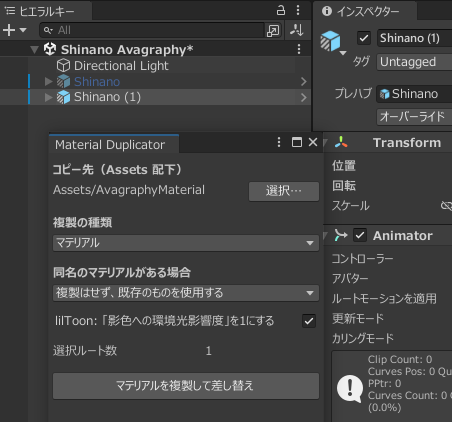Viewport: 452px width, 422px height.
Task: Open the Material Duplicator window options menu
Action: tap(279, 142)
